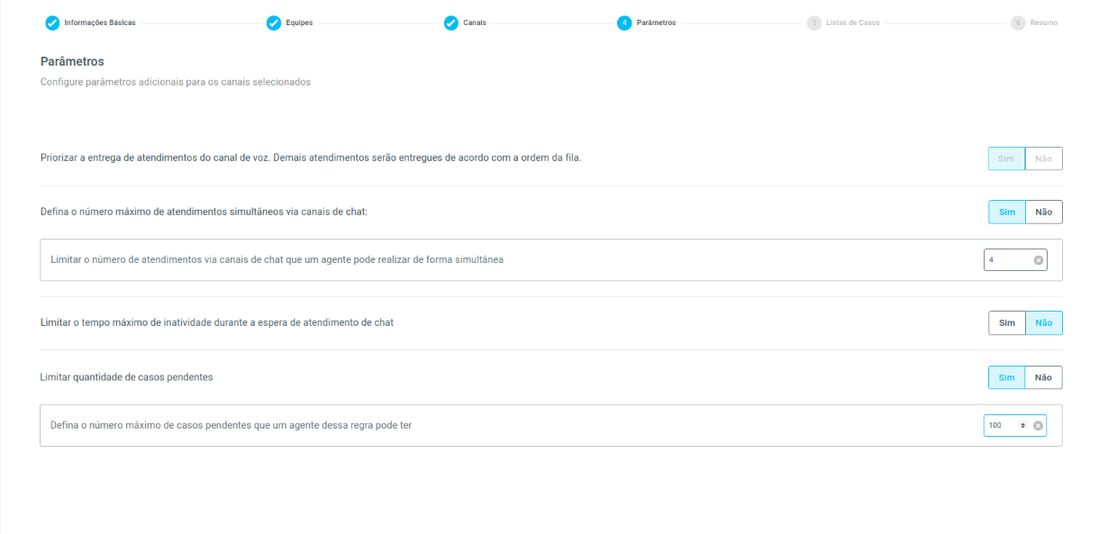Click the Equipes completed step checkmark icon
The image size is (1099, 534).
(x=273, y=23)
